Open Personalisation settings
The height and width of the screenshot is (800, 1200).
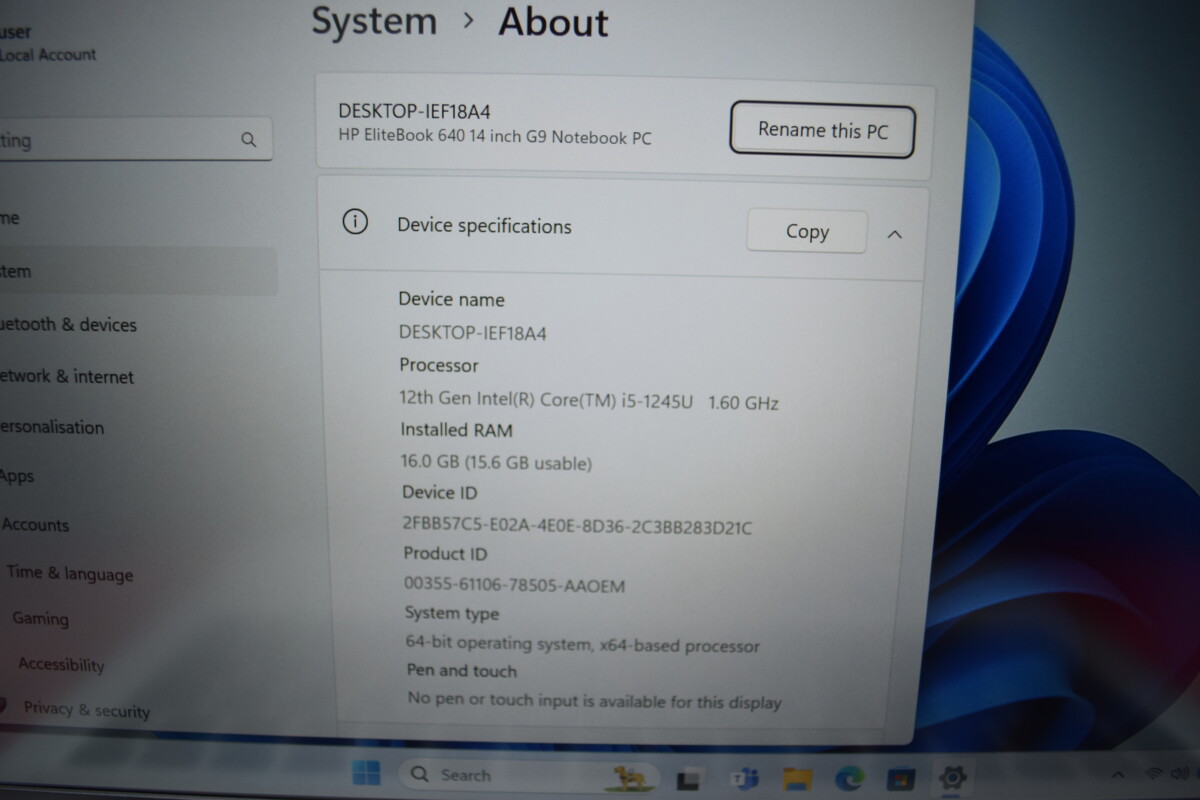(52, 427)
